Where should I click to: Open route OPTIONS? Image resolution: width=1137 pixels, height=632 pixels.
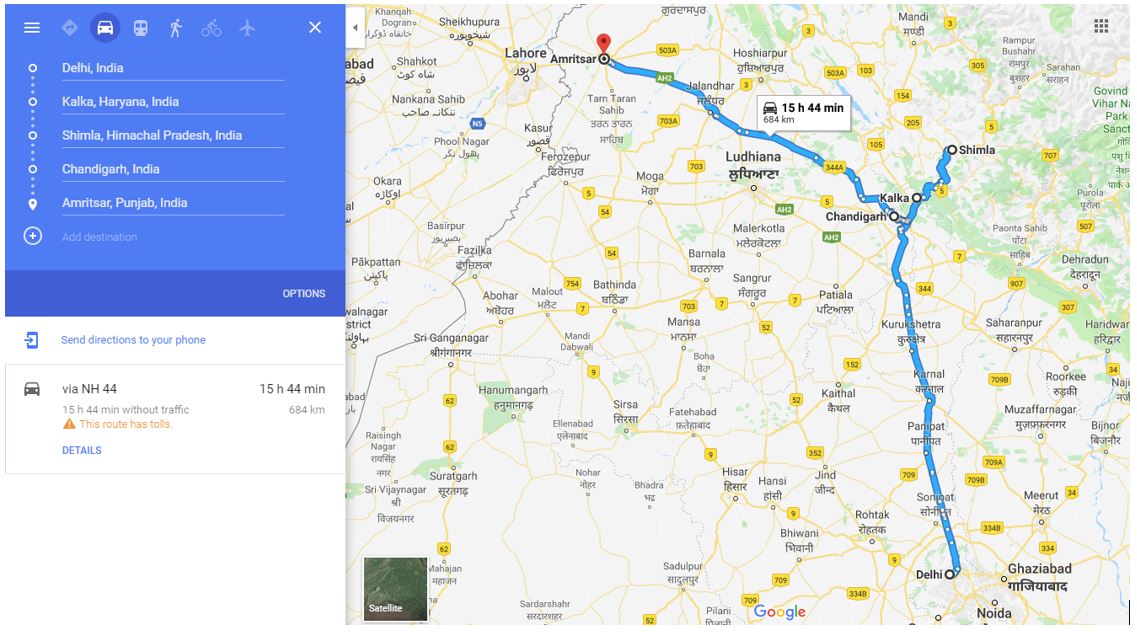click(304, 294)
